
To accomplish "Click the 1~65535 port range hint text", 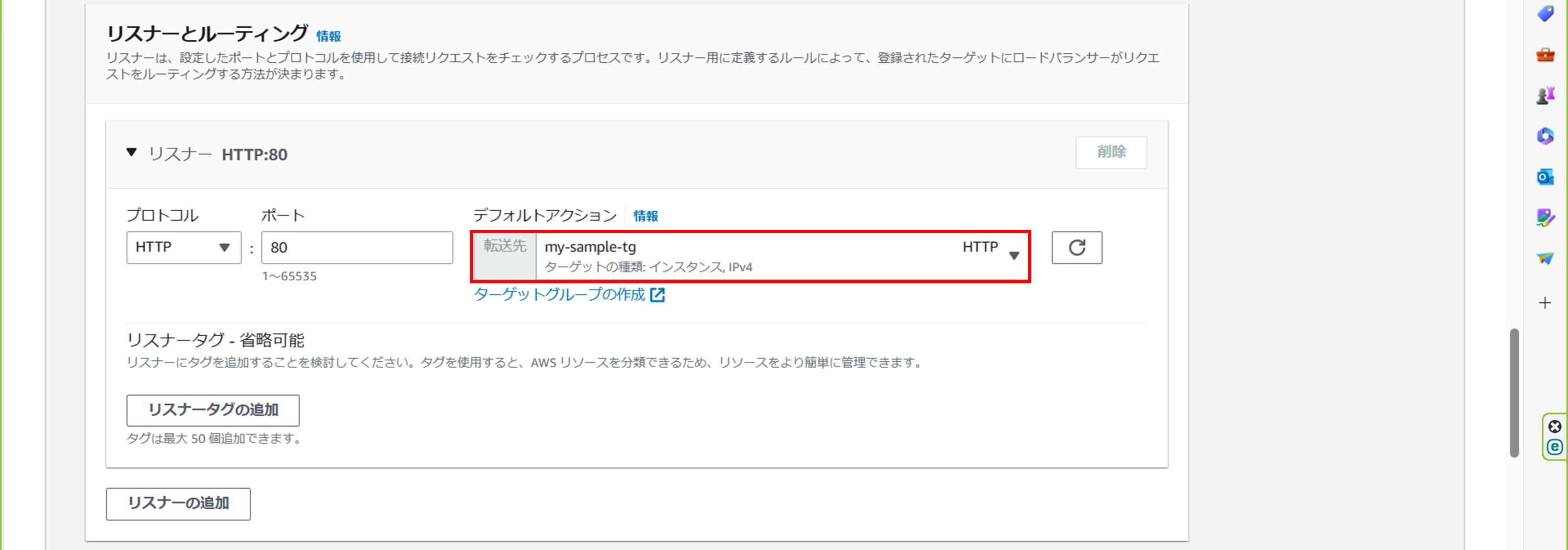I will coord(289,277).
